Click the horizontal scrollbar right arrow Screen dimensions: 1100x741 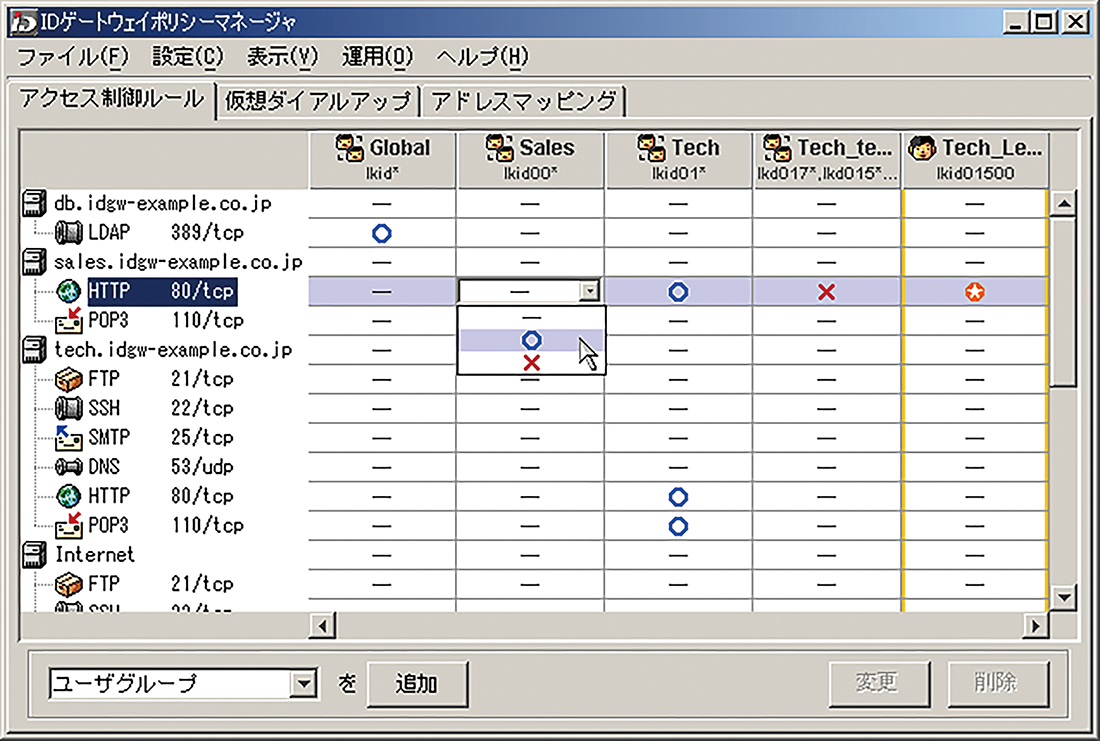point(1037,626)
